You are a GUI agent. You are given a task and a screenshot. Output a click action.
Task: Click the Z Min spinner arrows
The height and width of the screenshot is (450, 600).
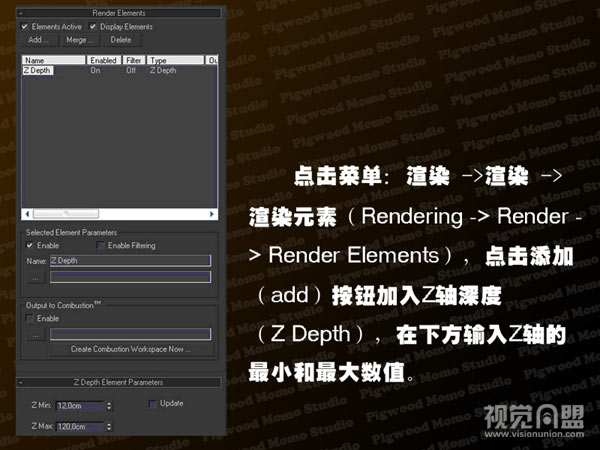108,405
